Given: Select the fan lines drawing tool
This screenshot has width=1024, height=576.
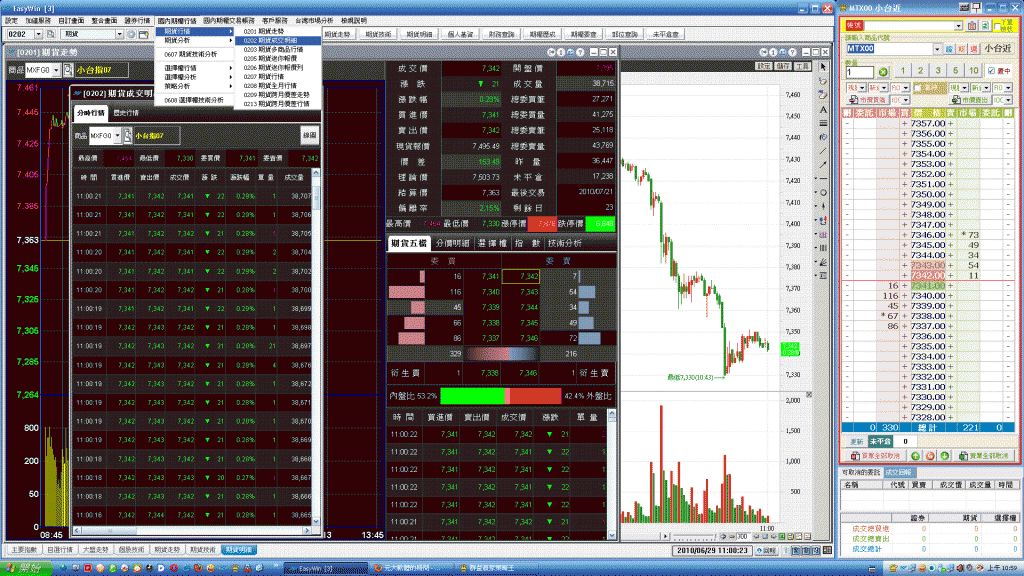Looking at the screenshot, I should [x=823, y=262].
